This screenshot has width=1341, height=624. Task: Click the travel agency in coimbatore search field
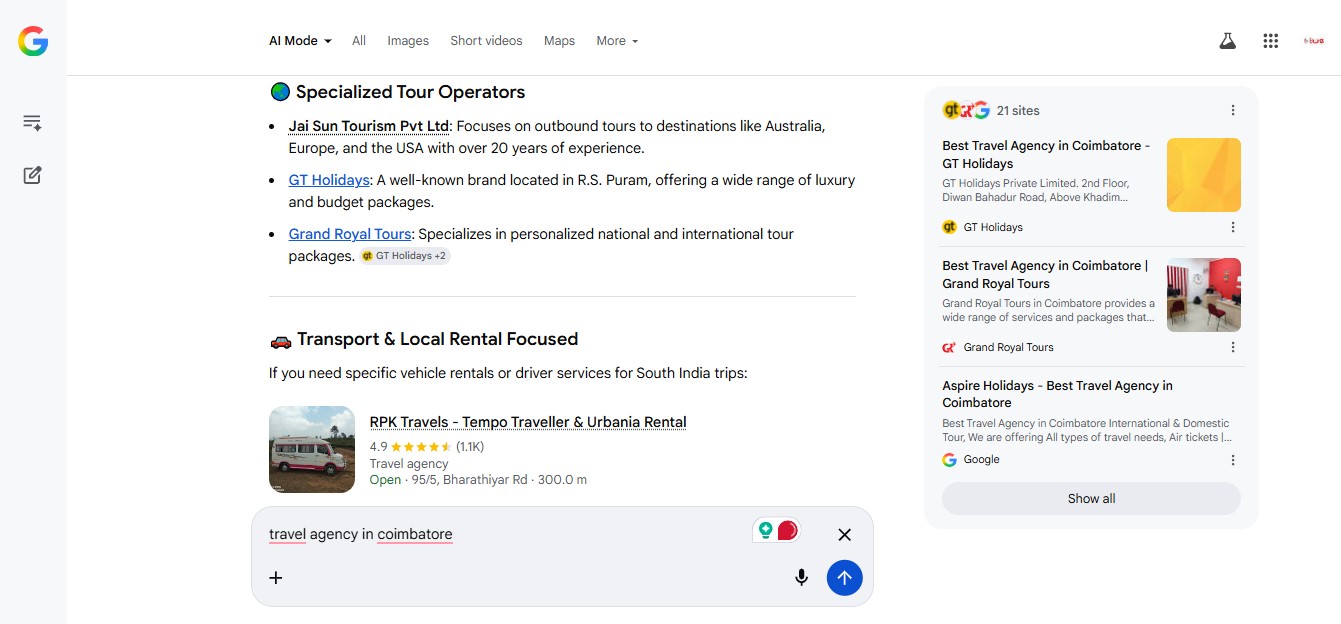pyautogui.click(x=505, y=535)
